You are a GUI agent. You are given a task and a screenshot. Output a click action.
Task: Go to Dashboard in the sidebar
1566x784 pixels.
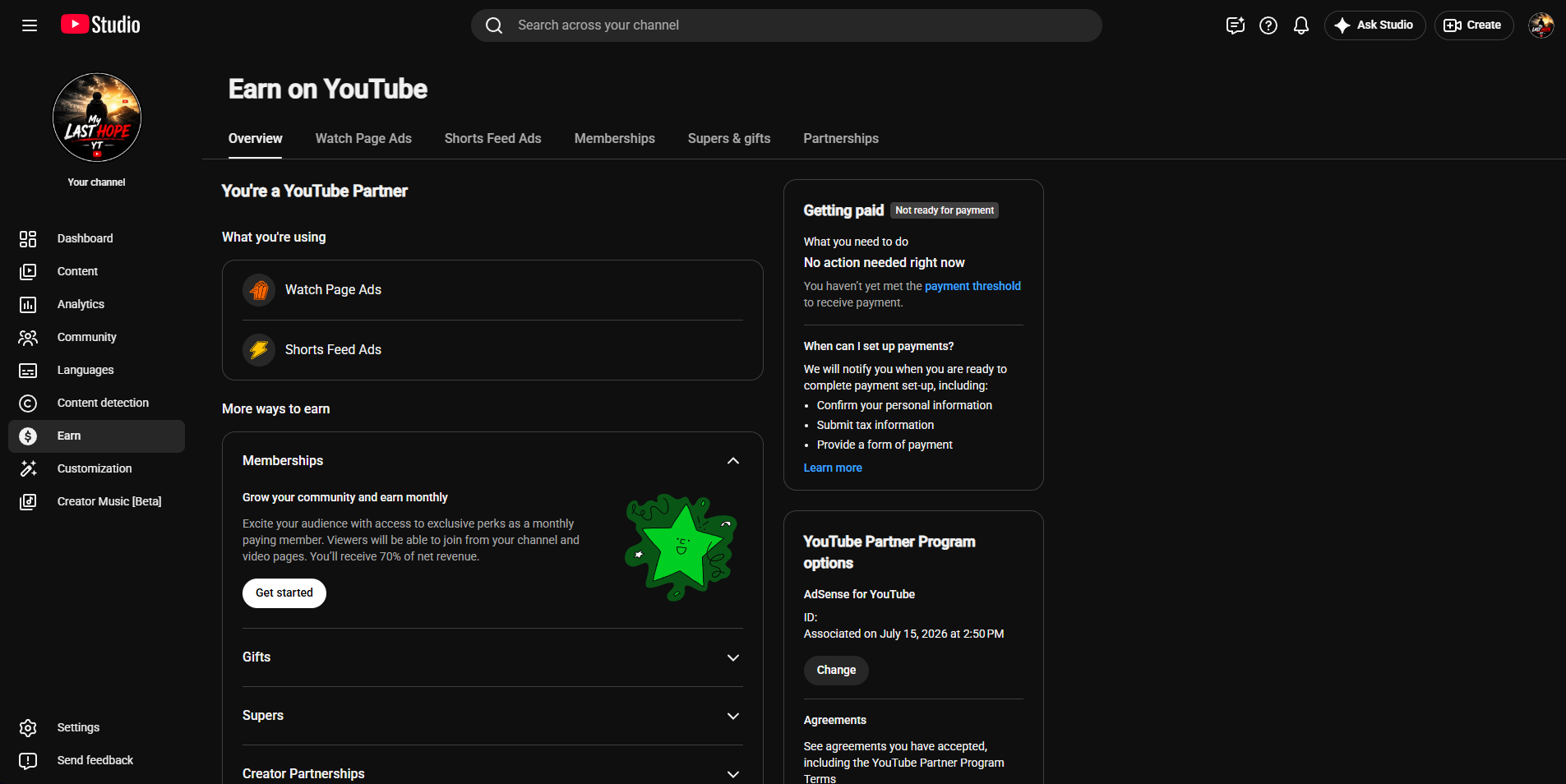click(96, 238)
